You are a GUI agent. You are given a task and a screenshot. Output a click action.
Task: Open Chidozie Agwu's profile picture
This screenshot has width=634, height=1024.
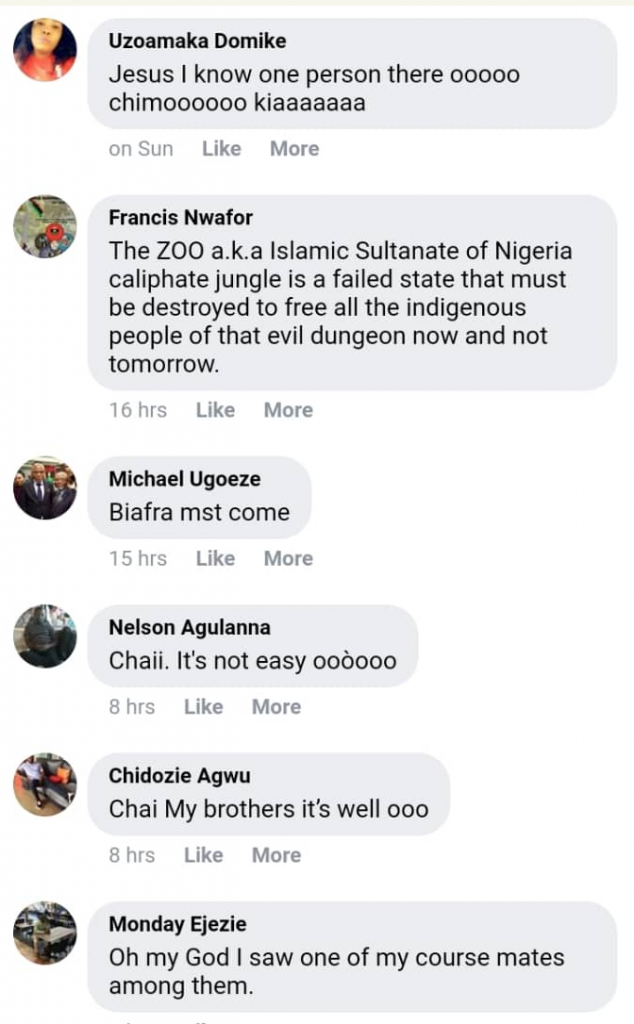point(45,784)
